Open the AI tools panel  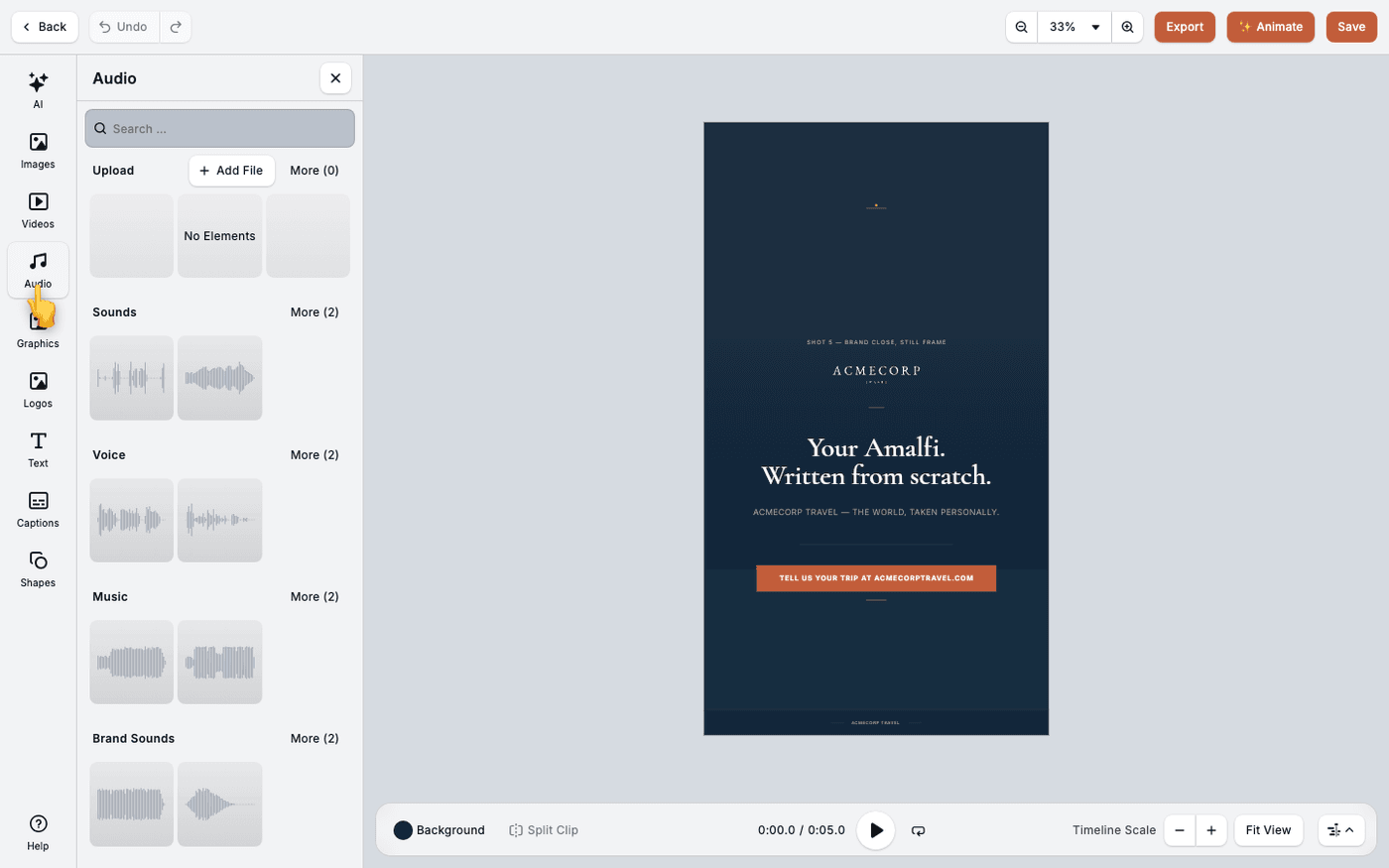click(x=38, y=89)
